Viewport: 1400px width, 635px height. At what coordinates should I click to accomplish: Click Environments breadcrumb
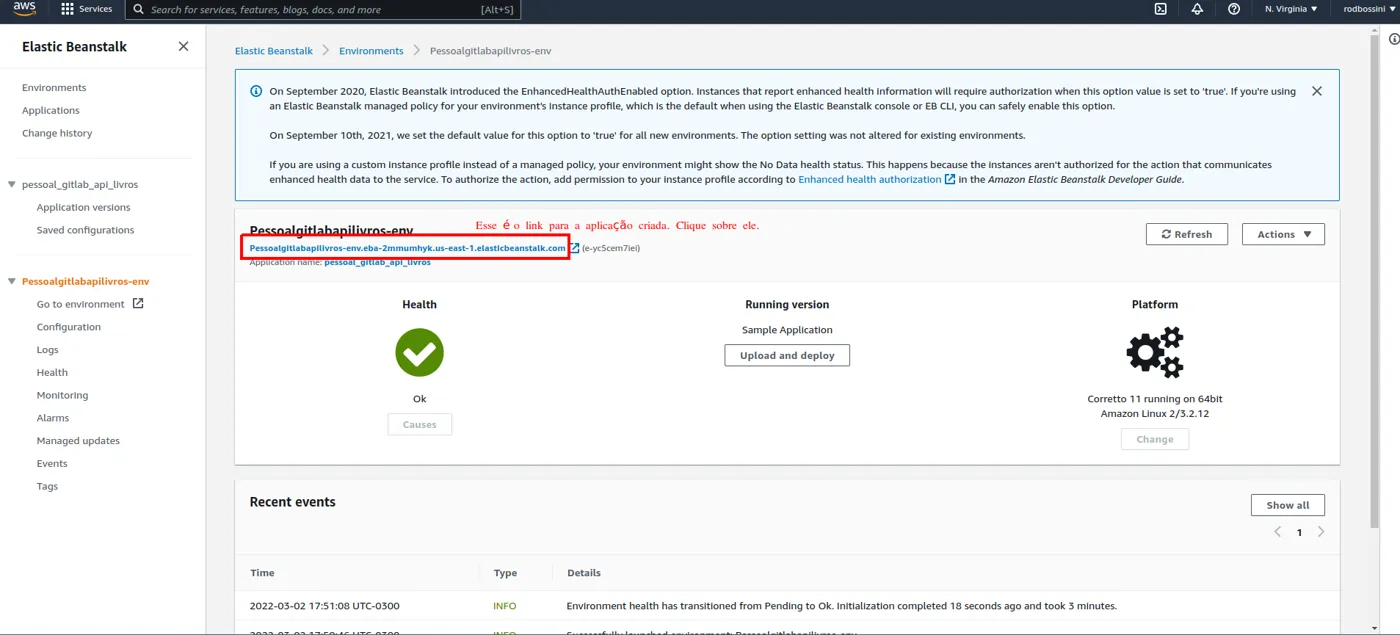point(371,51)
